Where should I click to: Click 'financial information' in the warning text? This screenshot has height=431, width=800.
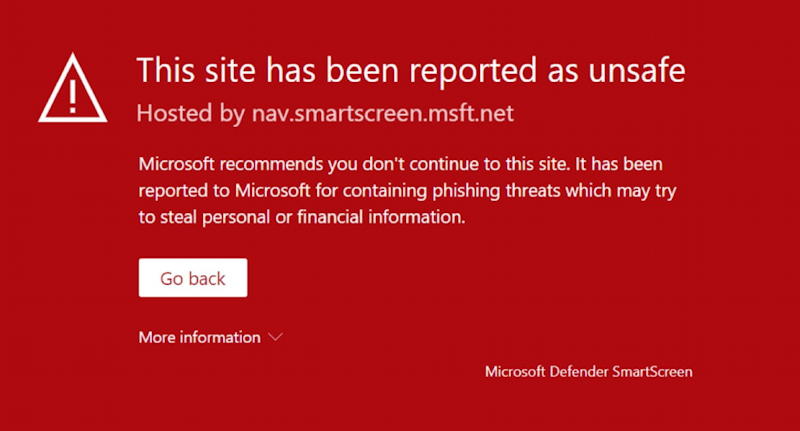pyautogui.click(x=381, y=217)
